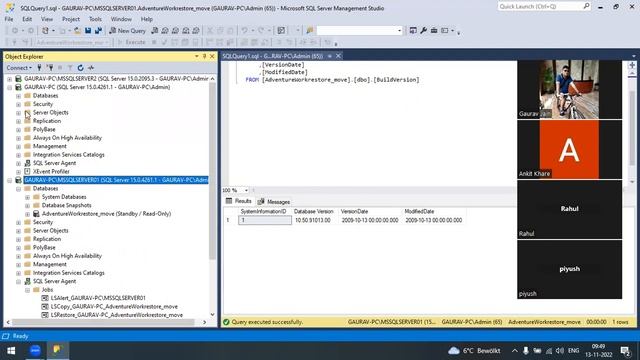Select the LSCopy_GAURAV-PC_AdventureWorkrestore_move job
640x360 pixels.
pyautogui.click(x=114, y=307)
